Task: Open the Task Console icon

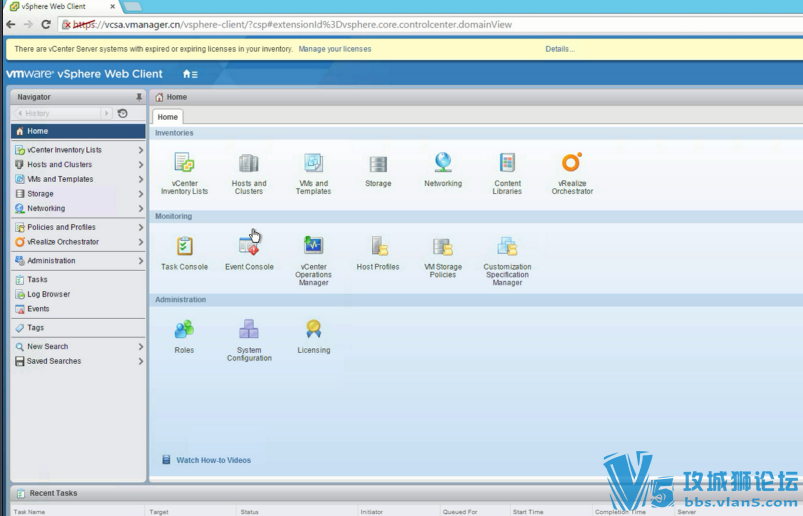Action: coord(184,246)
